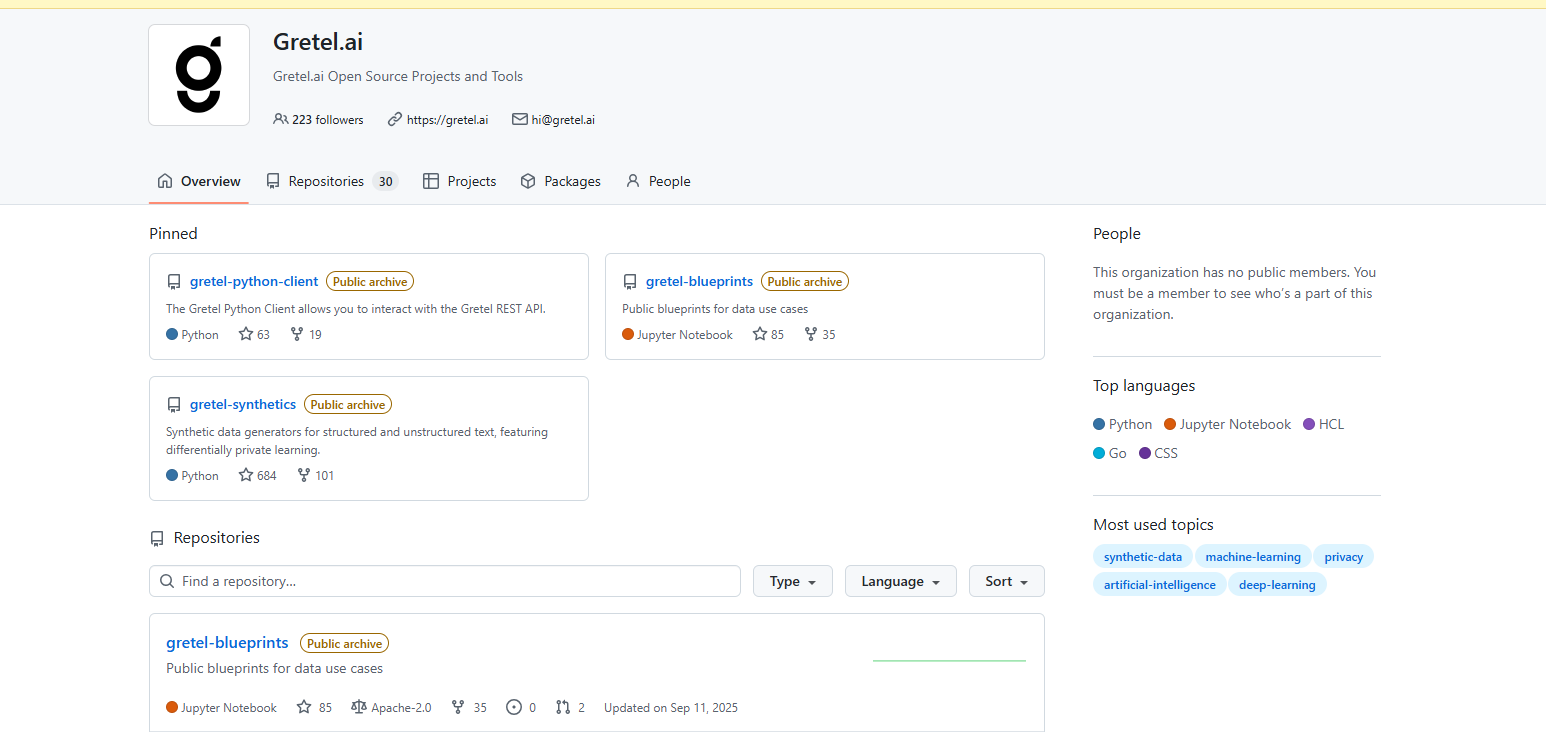Filter by CSS in Top languages
The image size is (1546, 732).
click(x=1158, y=453)
